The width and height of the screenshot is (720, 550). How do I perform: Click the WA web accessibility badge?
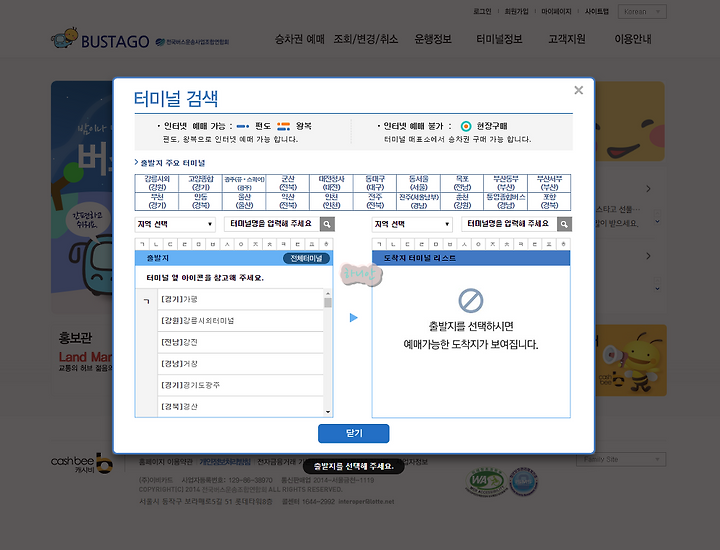(x=486, y=482)
